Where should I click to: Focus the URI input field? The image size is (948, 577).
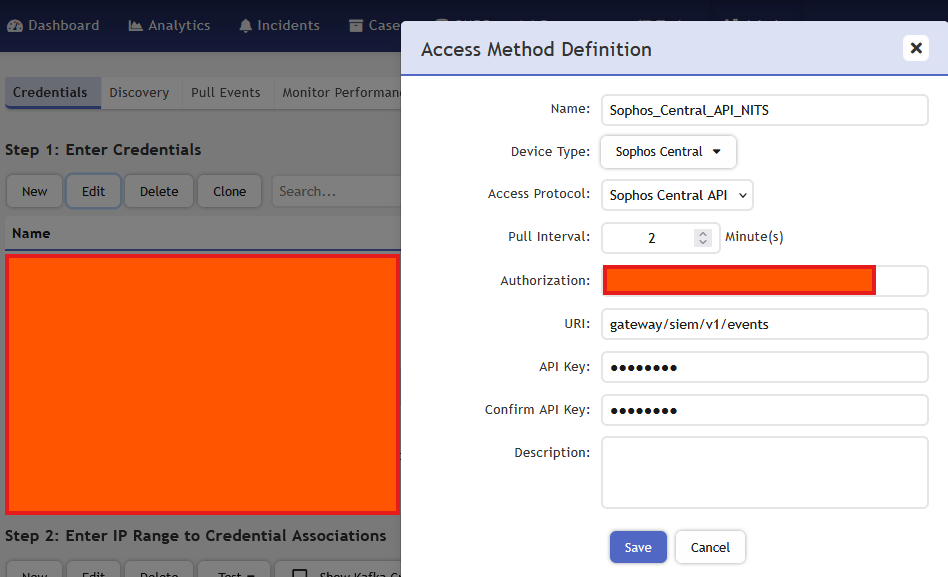click(x=765, y=324)
